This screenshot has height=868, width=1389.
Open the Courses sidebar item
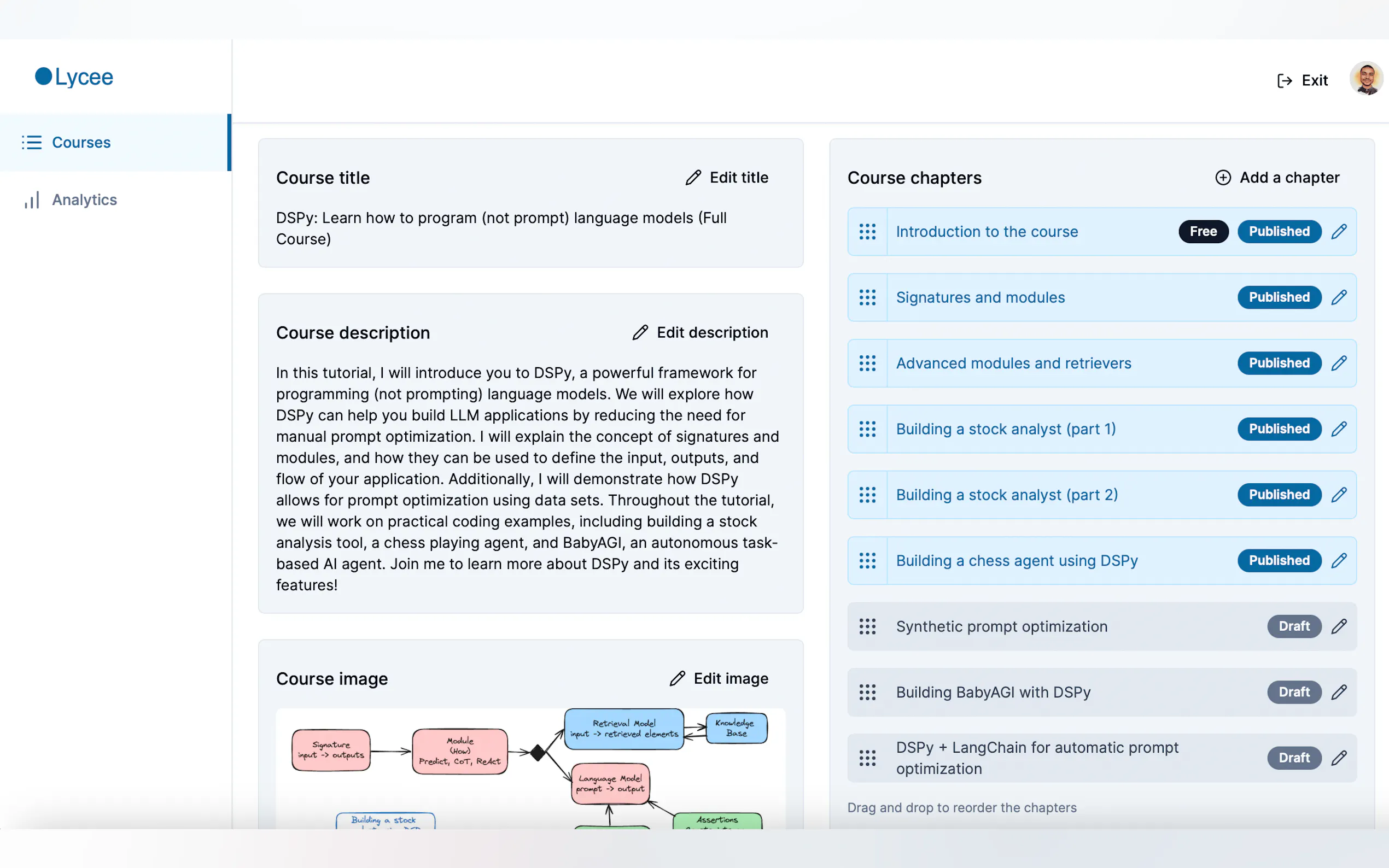click(x=81, y=142)
